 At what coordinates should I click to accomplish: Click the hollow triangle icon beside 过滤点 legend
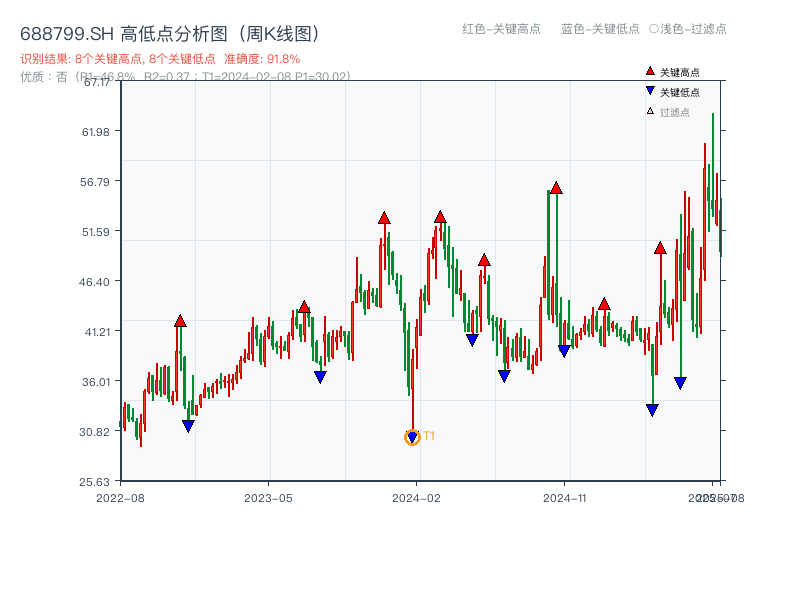[x=650, y=111]
